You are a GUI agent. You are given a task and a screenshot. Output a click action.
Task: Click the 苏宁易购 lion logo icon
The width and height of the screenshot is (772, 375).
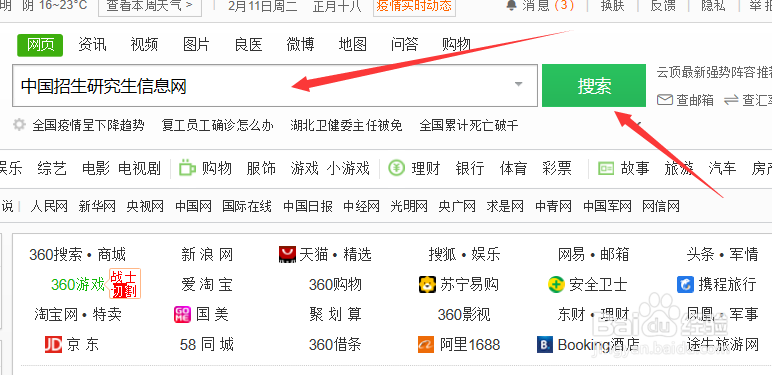pyautogui.click(x=427, y=284)
